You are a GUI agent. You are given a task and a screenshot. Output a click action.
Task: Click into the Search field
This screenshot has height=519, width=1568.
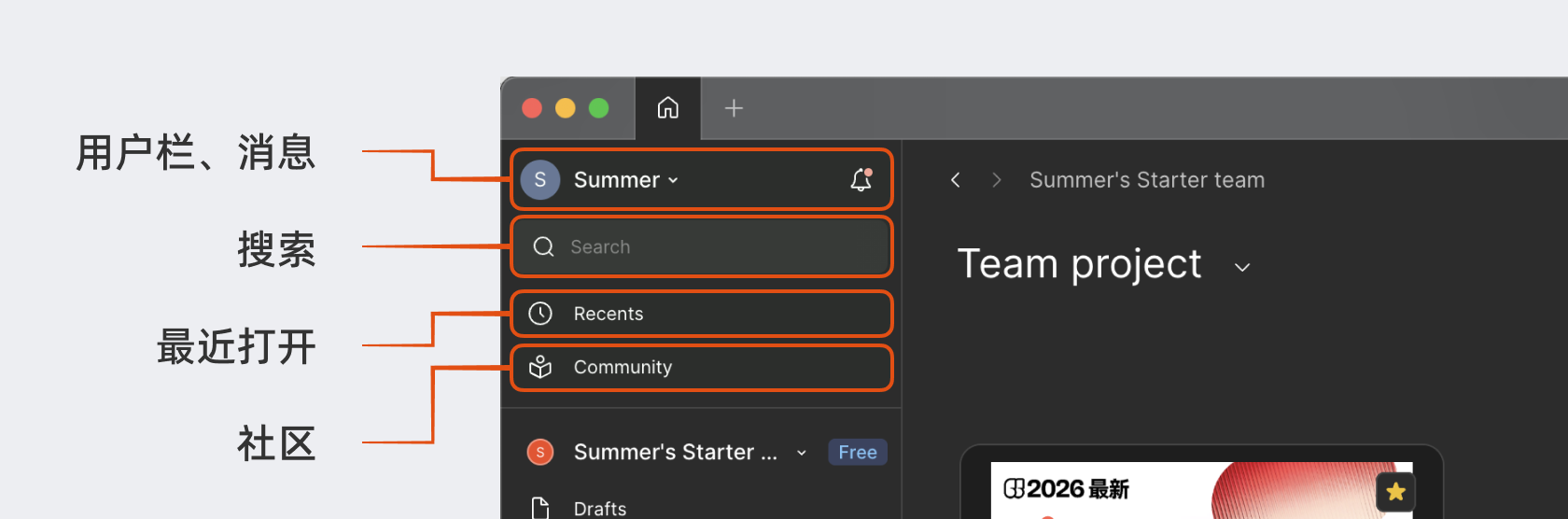[x=702, y=246]
